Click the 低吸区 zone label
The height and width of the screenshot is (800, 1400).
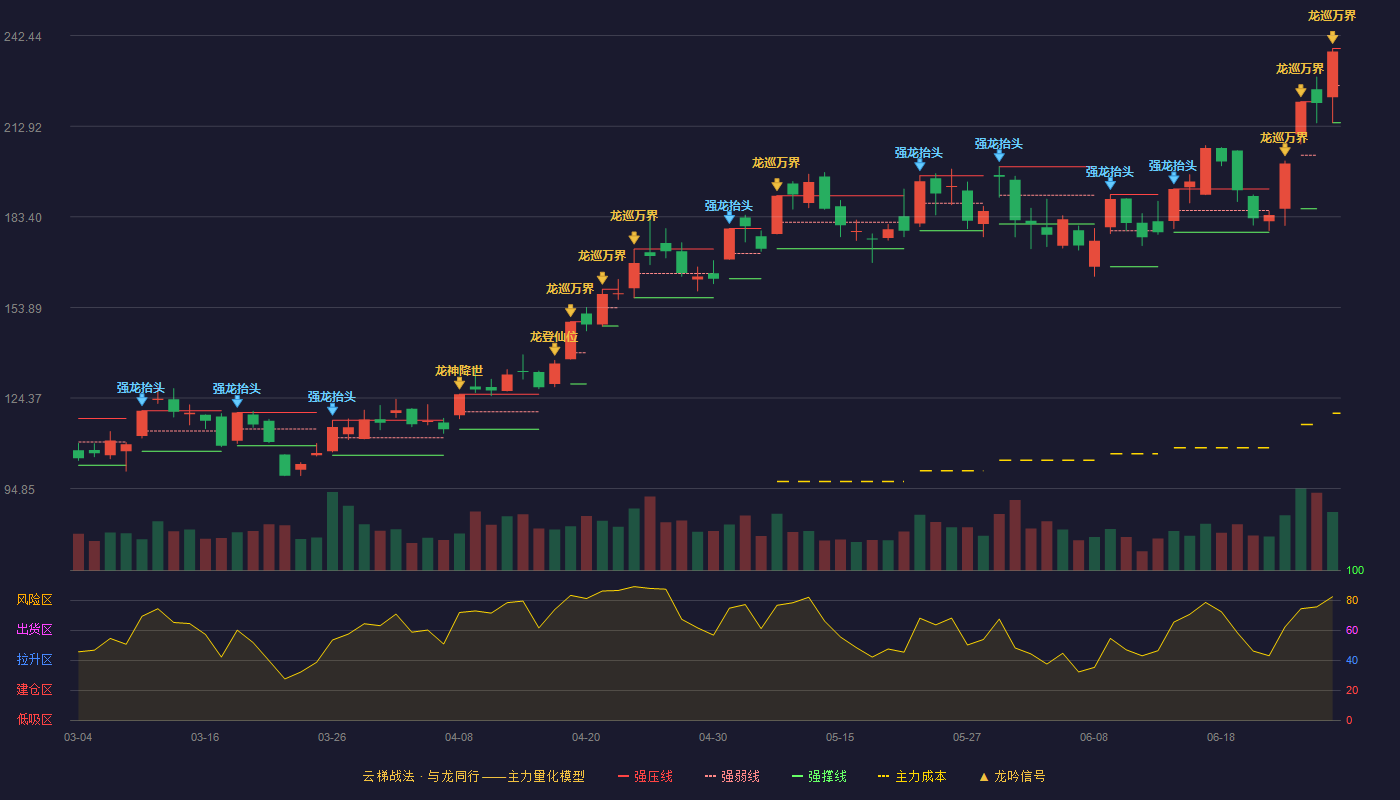coord(34,719)
